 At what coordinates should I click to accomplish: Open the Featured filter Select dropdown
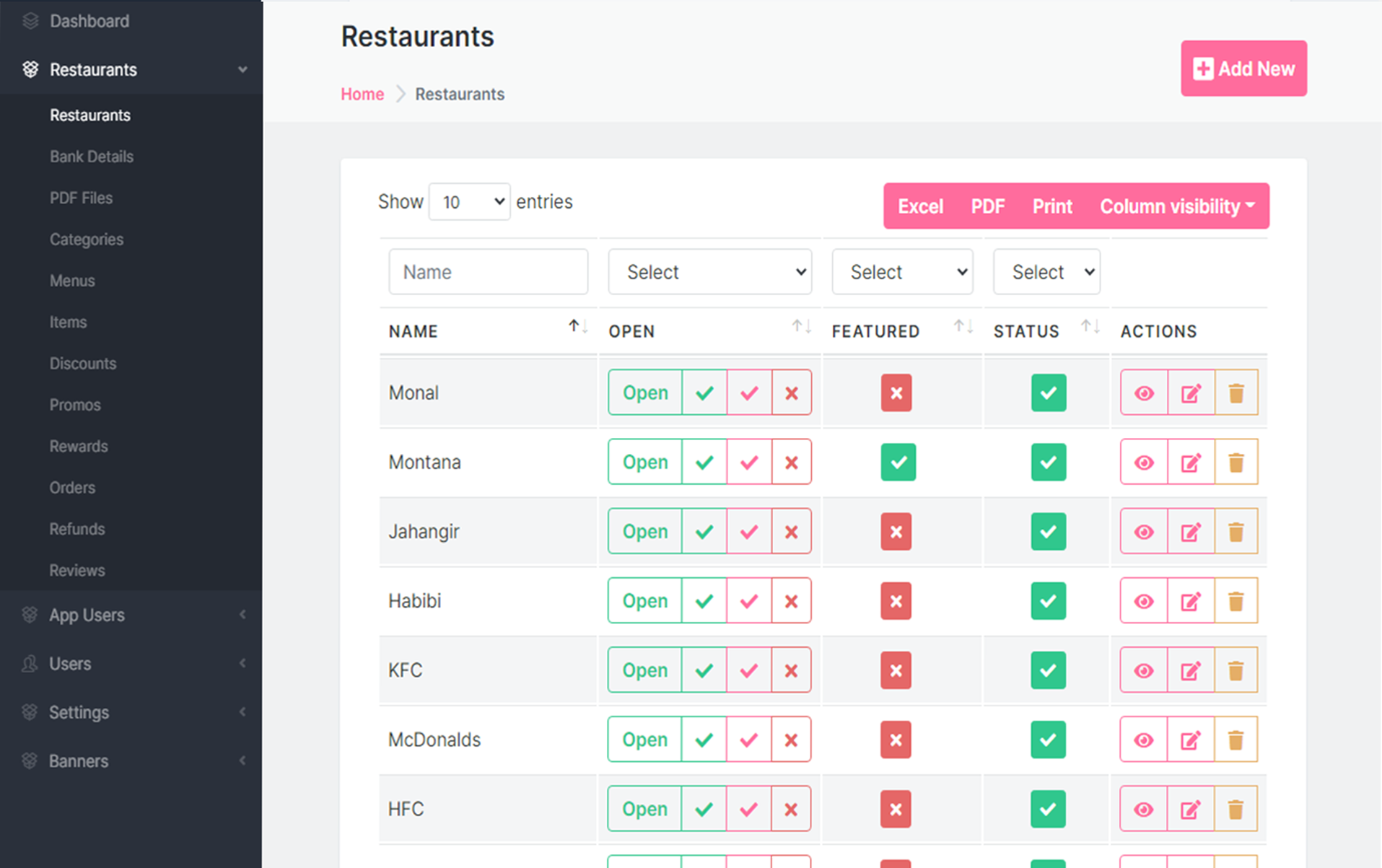tap(902, 272)
